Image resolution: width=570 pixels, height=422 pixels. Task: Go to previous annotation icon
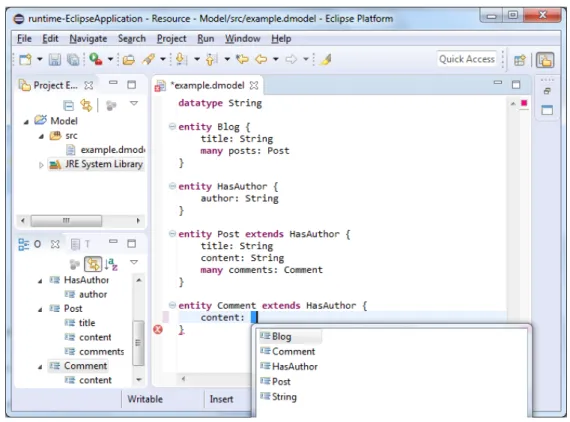(x=212, y=59)
